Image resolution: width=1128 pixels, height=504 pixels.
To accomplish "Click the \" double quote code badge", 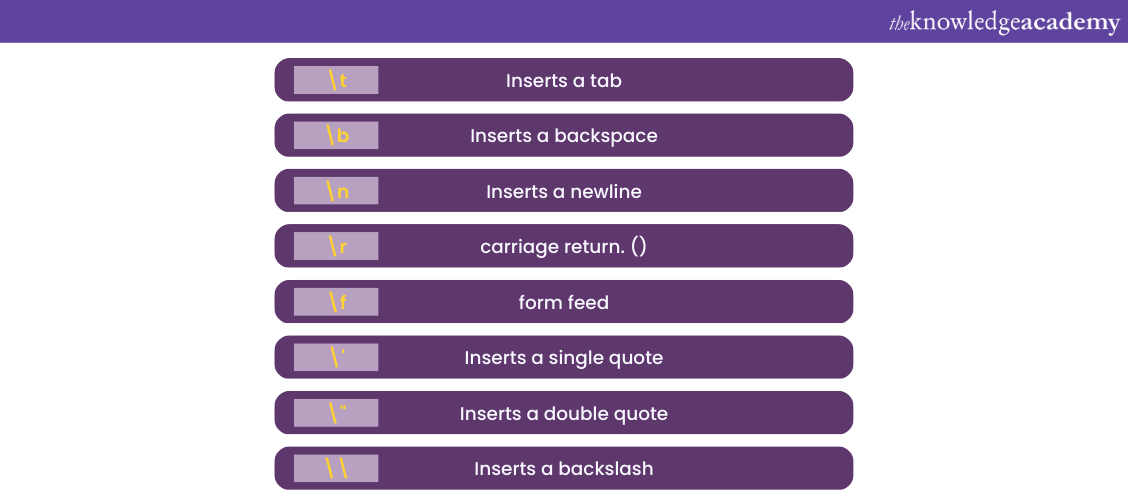I will (x=336, y=413).
